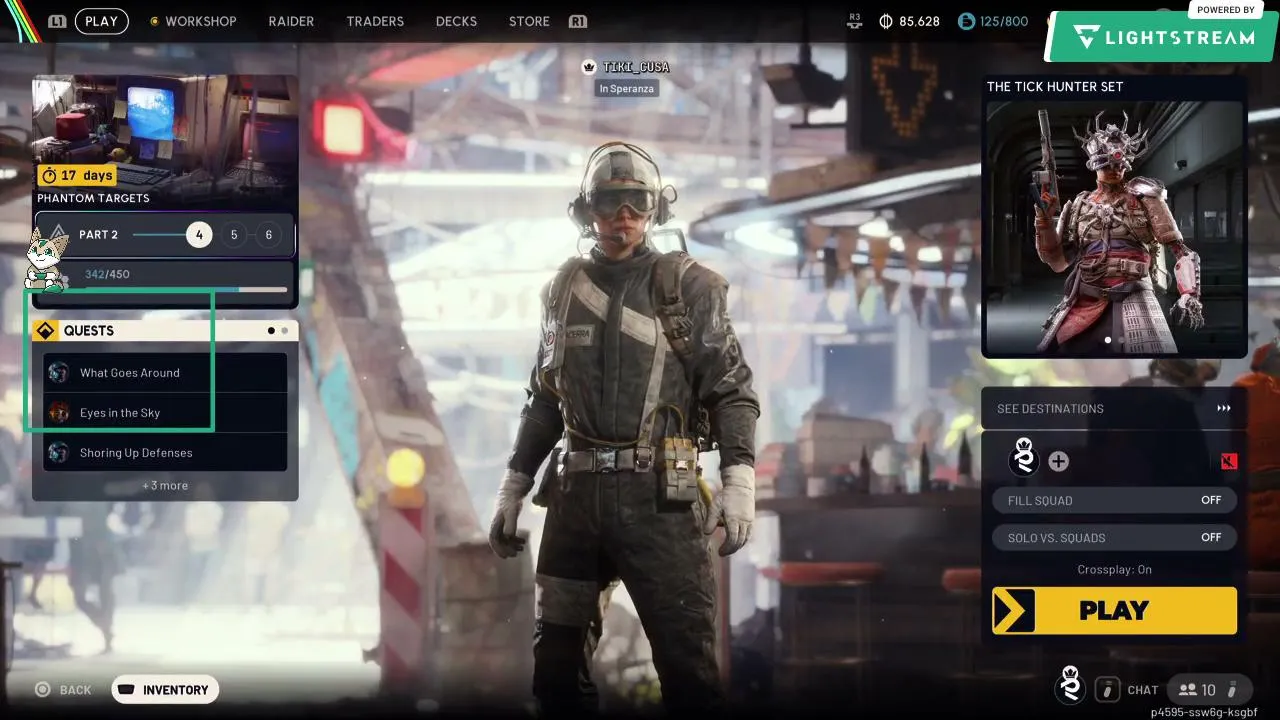The image size is (1280, 720).
Task: Click the In Speranza status label
Action: [628, 88]
